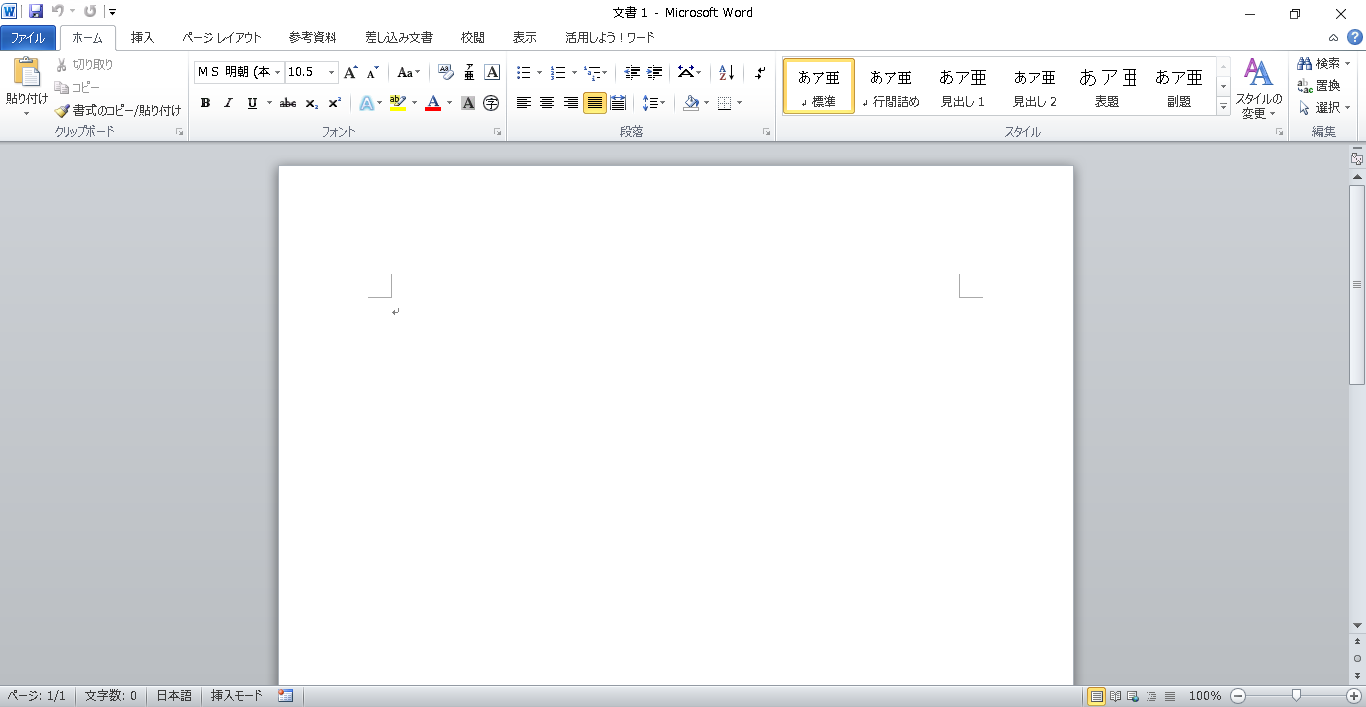The image size is (1366, 707).
Task: Toggle Underline formatting
Action: coord(252,103)
